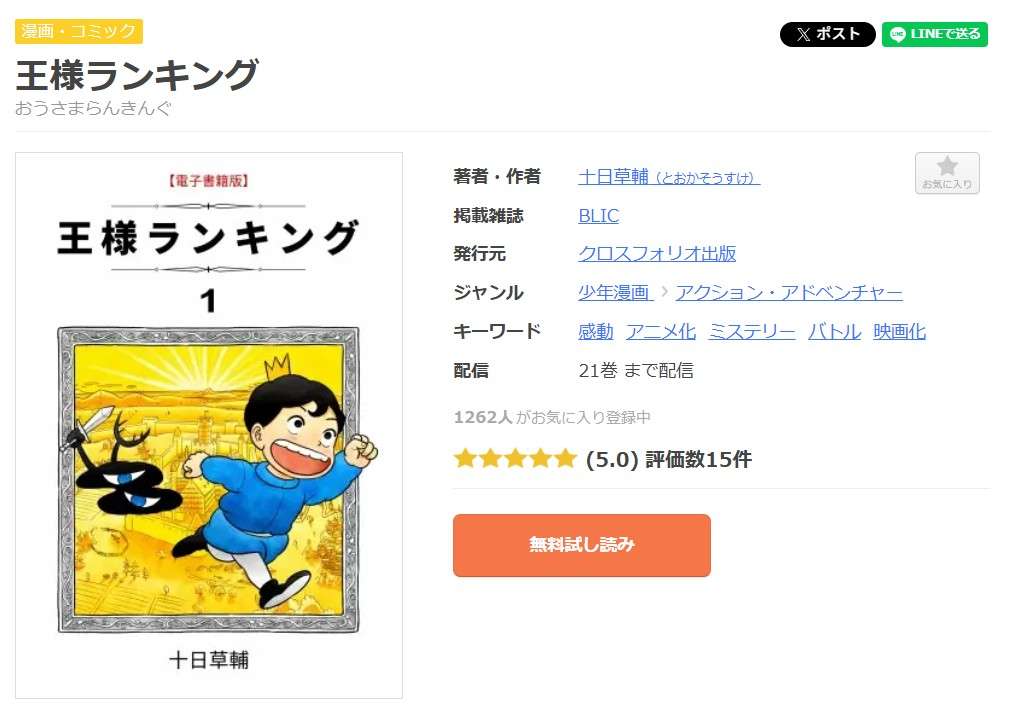Select the BLIC magazine entry

point(597,215)
